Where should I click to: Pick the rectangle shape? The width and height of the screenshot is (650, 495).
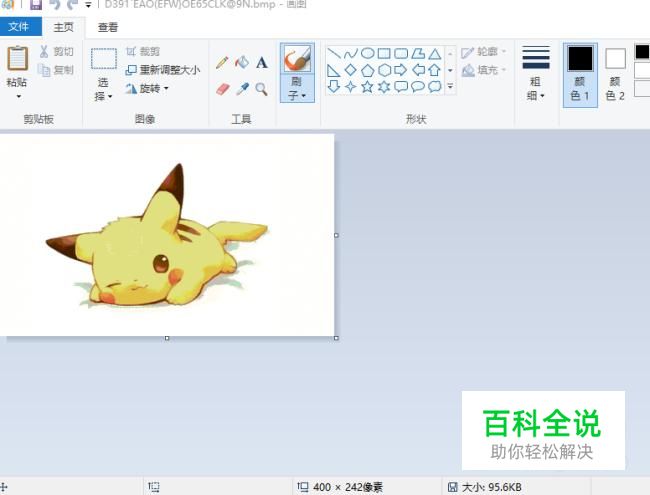(x=384, y=53)
